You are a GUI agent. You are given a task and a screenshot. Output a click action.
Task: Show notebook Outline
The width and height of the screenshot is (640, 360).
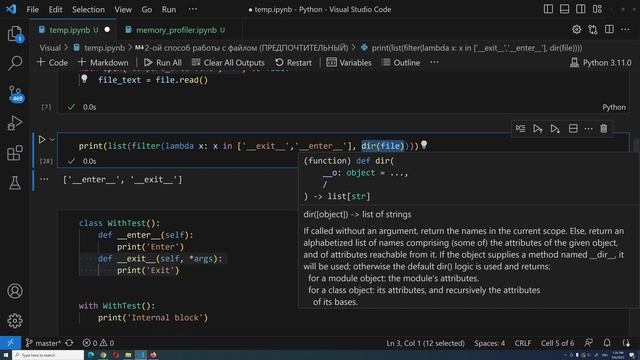click(x=401, y=62)
